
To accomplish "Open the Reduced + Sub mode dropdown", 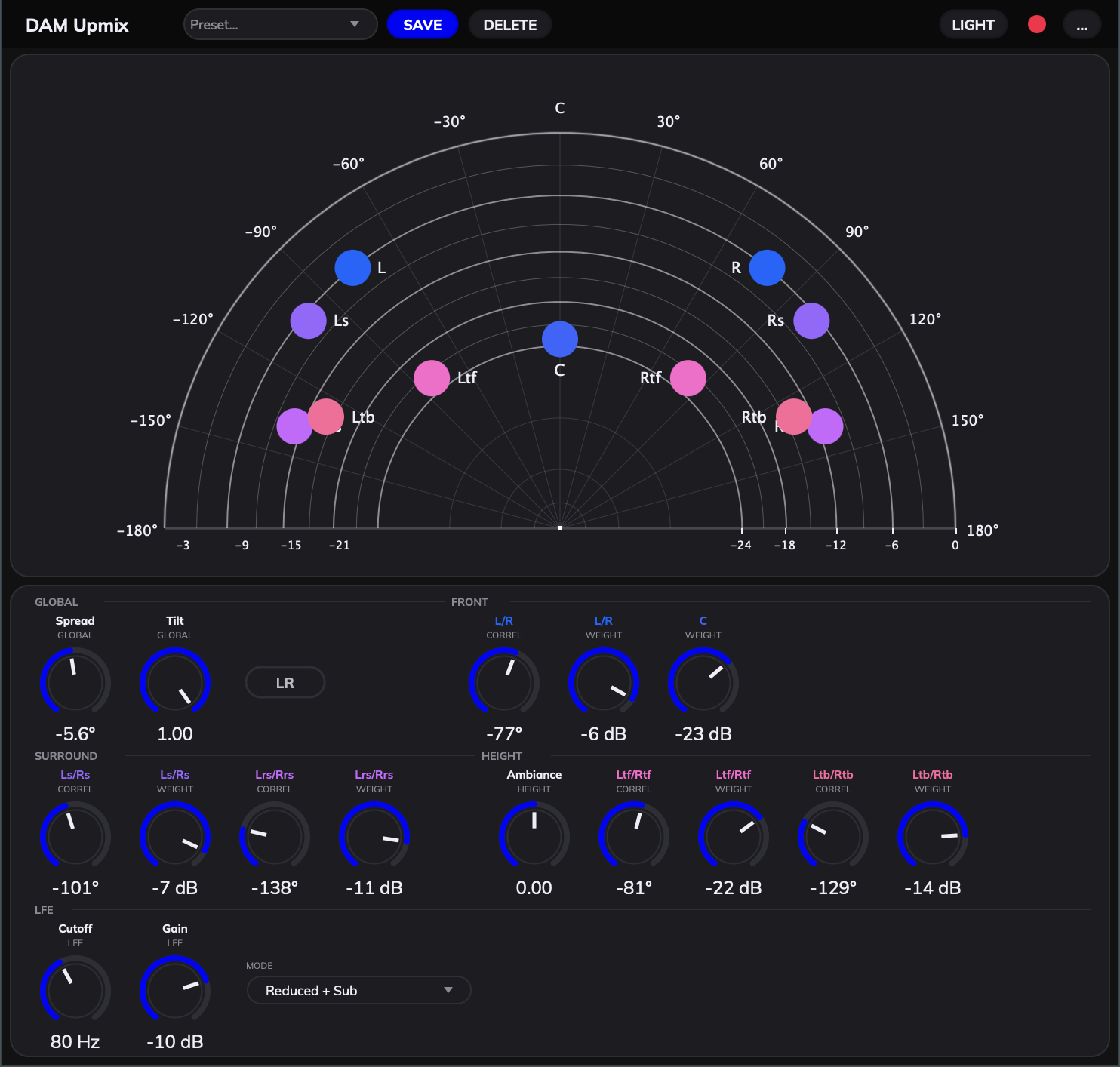I will tap(359, 990).
